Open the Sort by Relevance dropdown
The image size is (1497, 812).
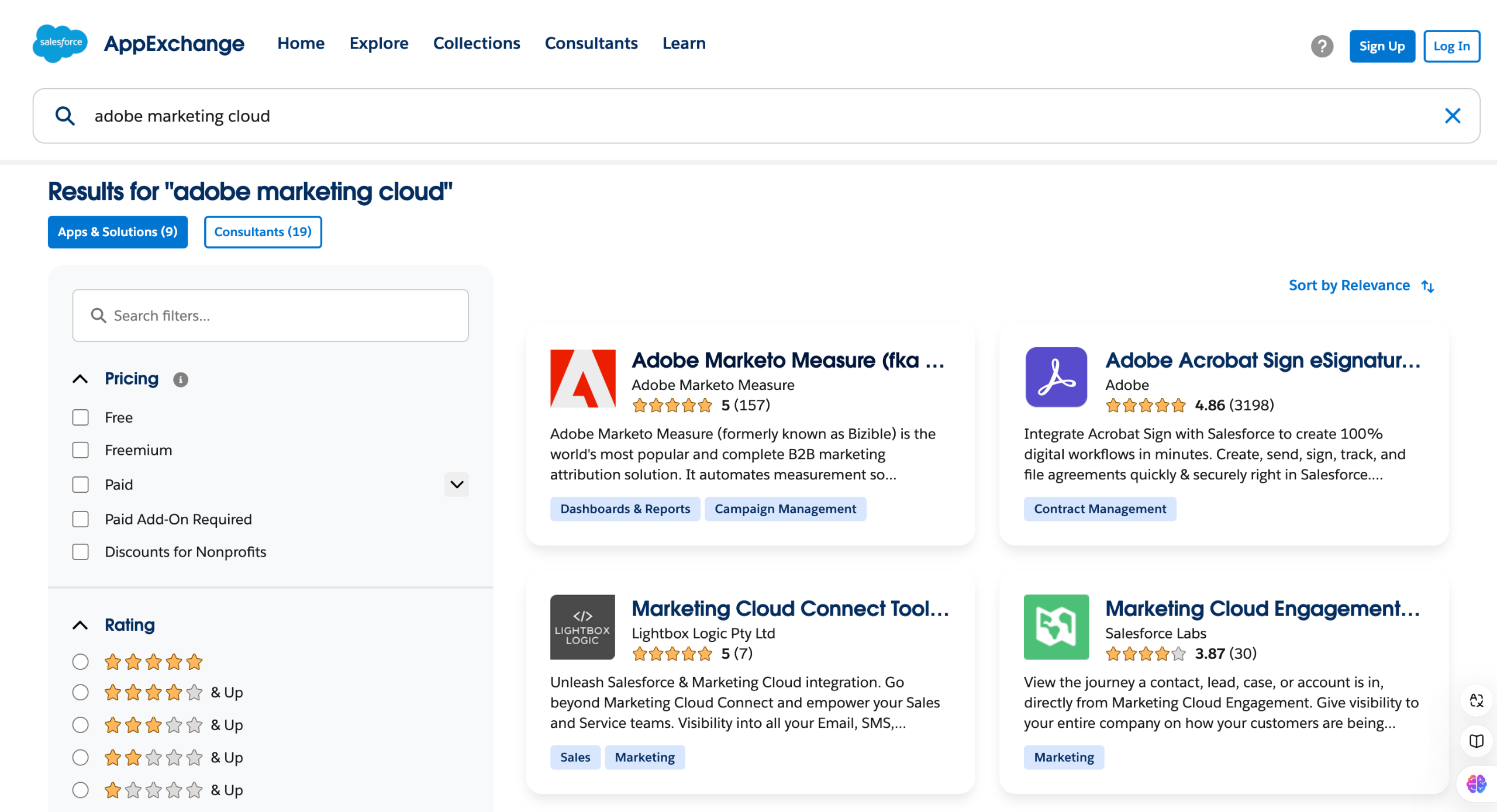point(1361,285)
